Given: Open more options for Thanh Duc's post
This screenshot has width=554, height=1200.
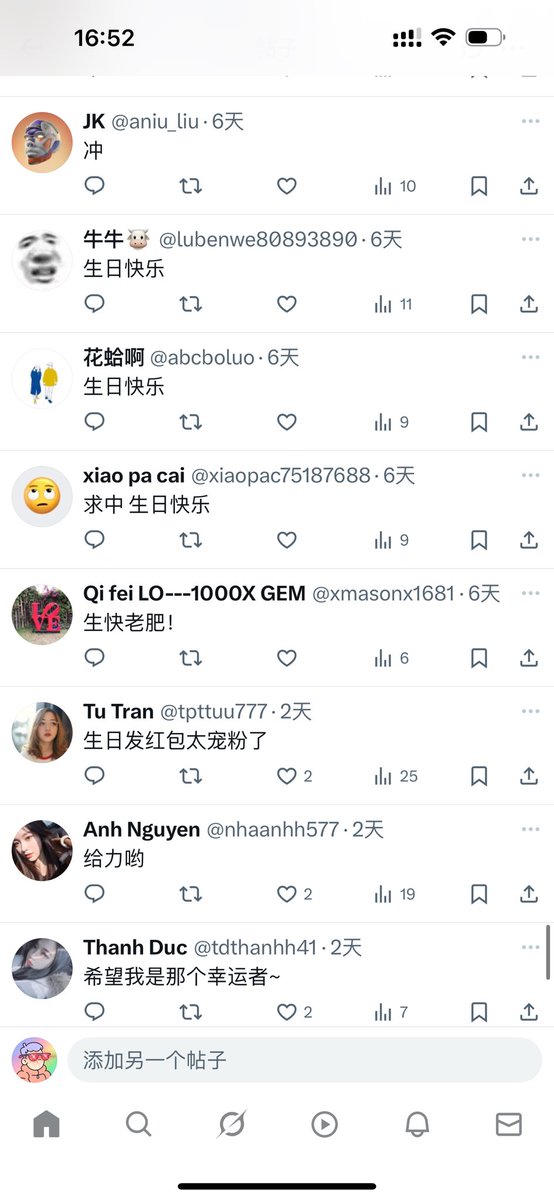Looking at the screenshot, I should point(530,947).
